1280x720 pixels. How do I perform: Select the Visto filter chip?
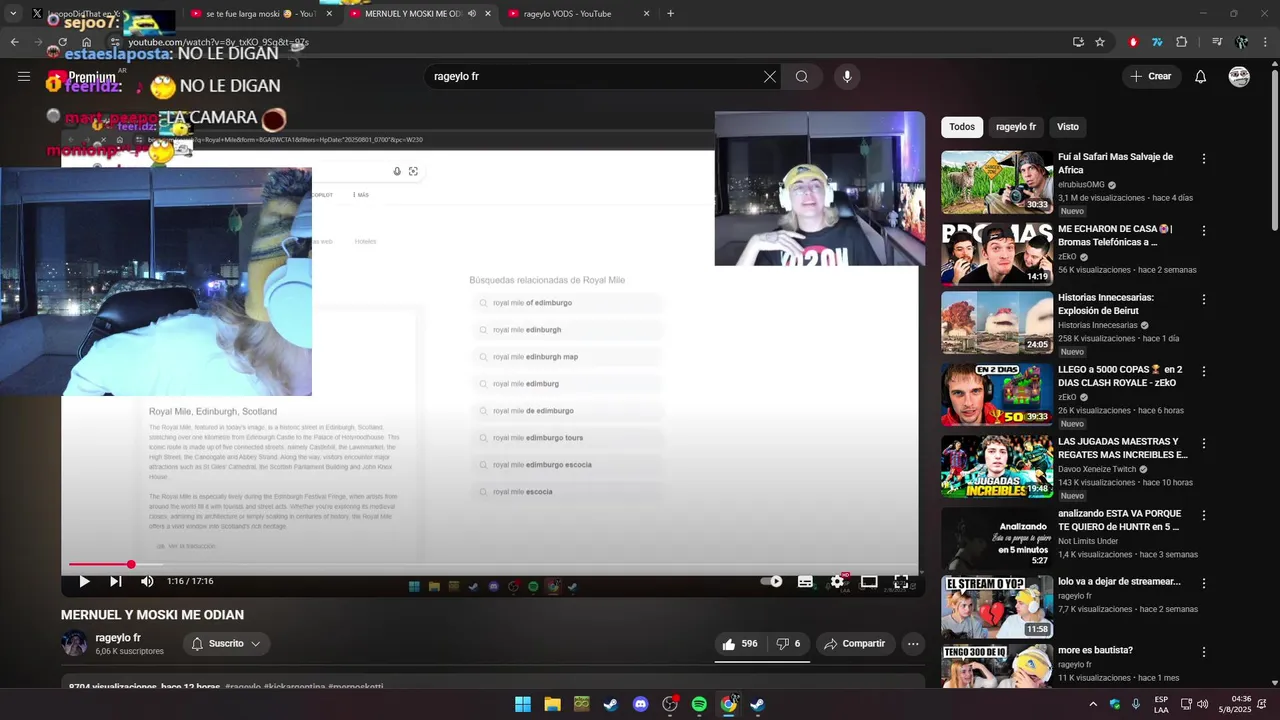[x=1068, y=127]
